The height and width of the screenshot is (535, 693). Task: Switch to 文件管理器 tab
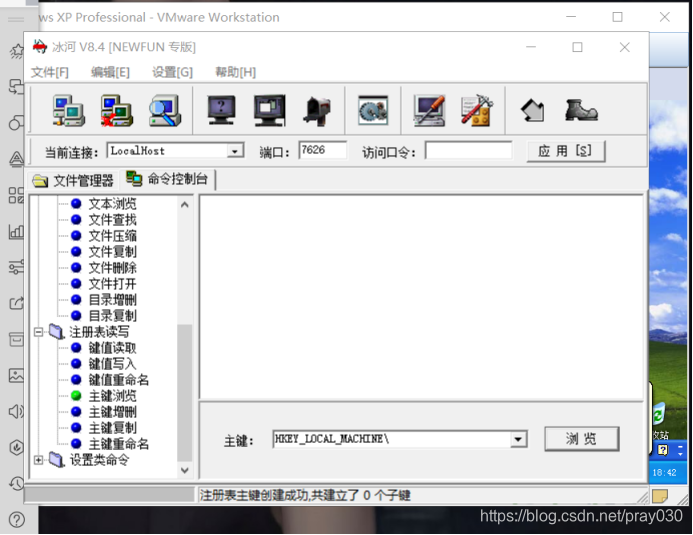pos(73,180)
